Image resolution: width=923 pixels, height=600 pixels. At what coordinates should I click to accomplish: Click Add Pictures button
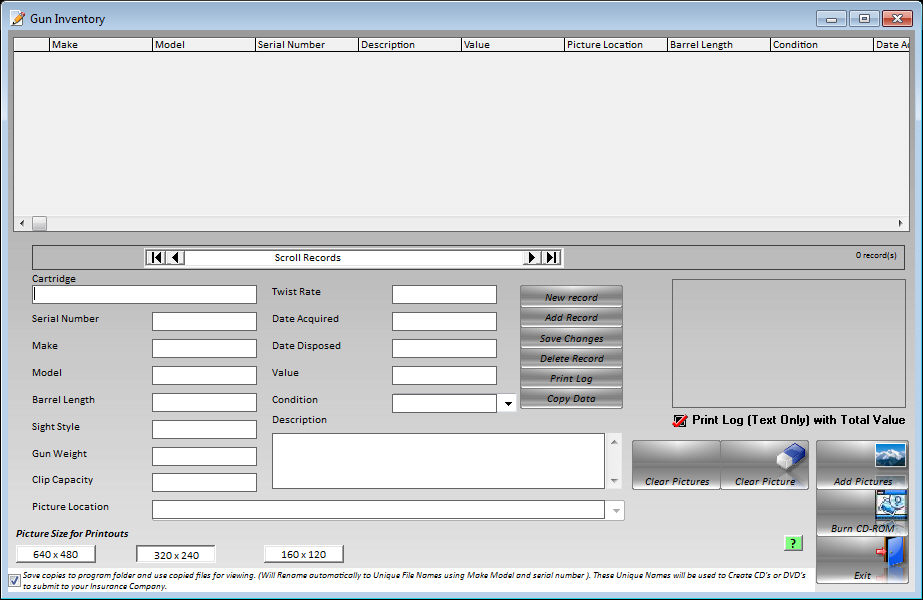tap(862, 465)
